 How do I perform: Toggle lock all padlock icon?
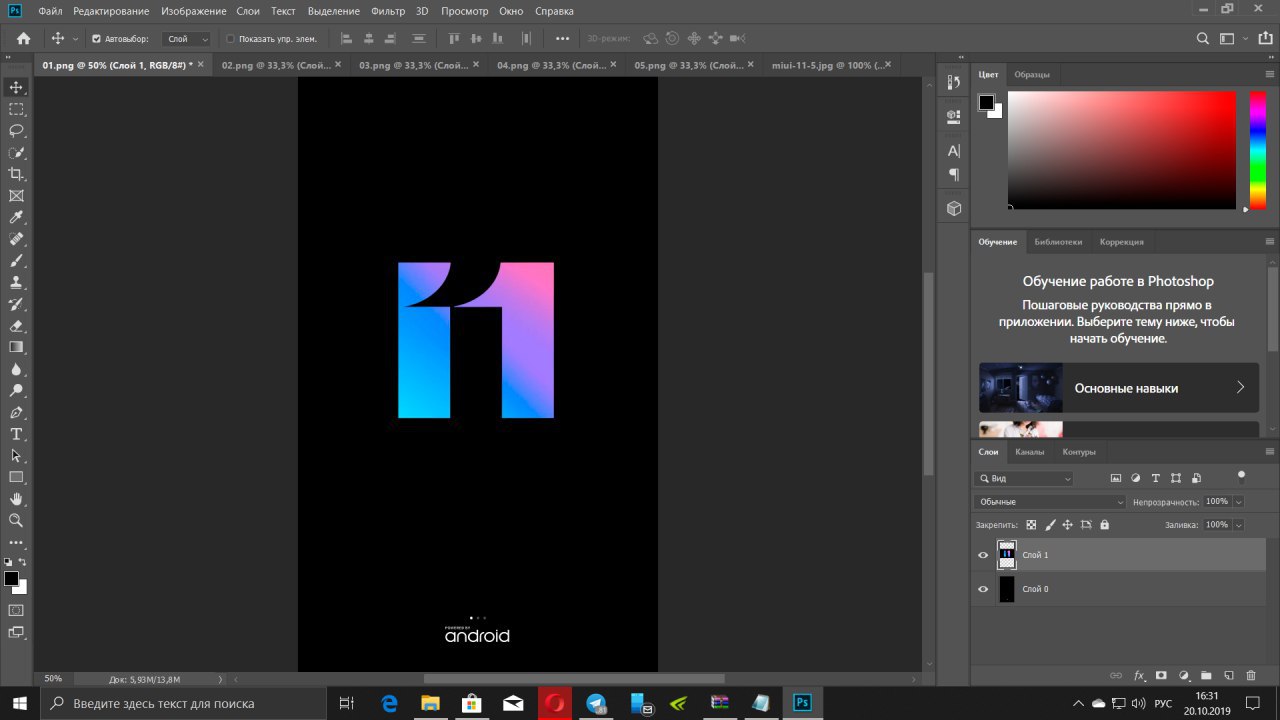pyautogui.click(x=1104, y=524)
